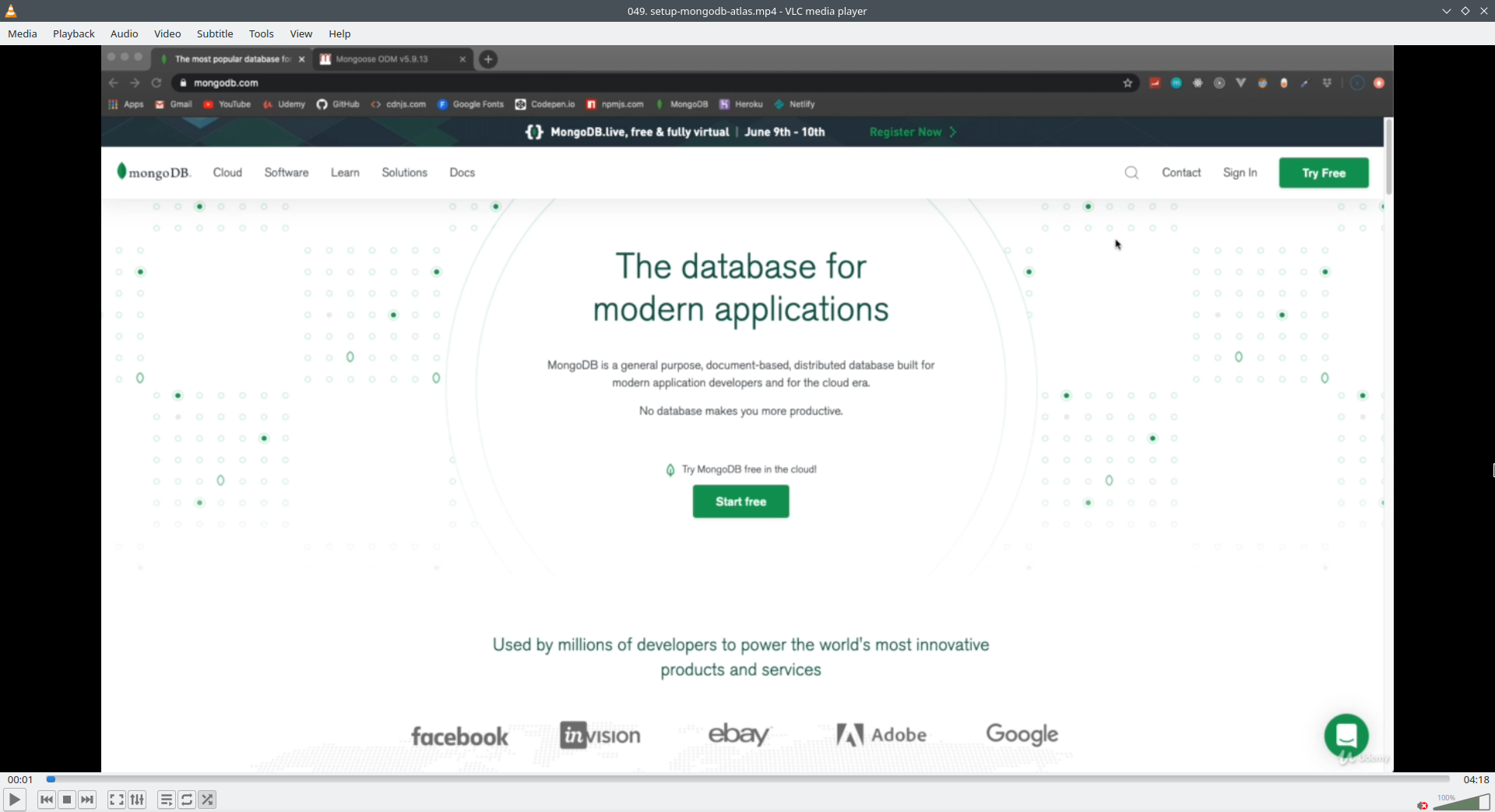
Task: Click the MongoDB site search icon
Action: pyautogui.click(x=1131, y=173)
